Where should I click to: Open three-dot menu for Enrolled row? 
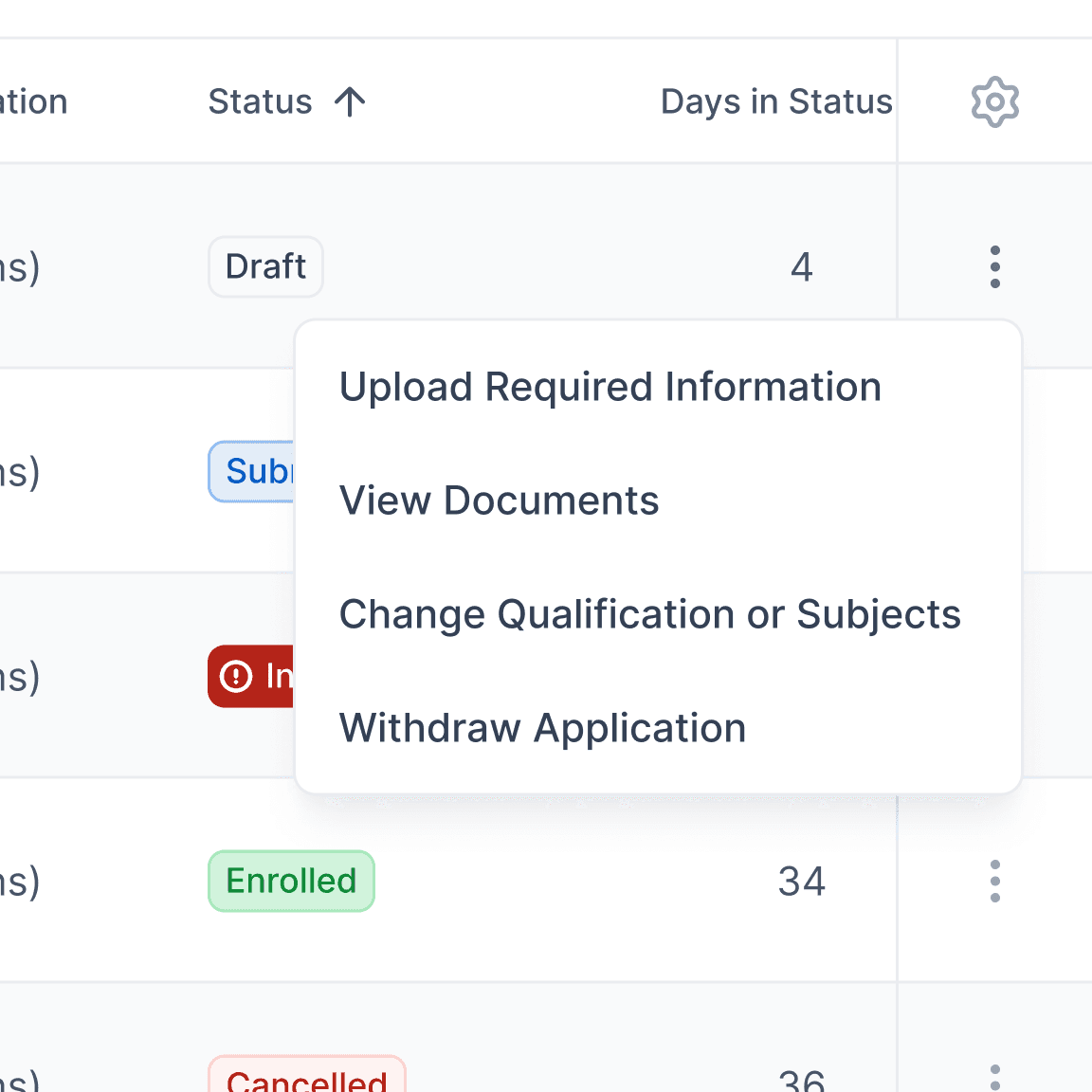(994, 881)
